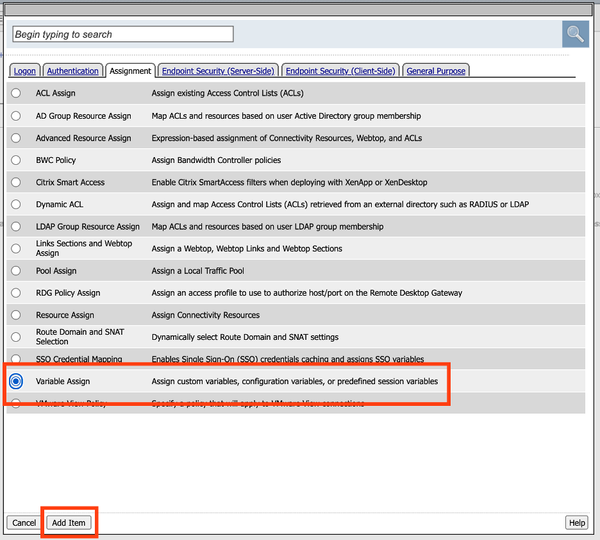Switch to Endpoint Security (Server-Side) tab
This screenshot has height=540, width=600.
click(218, 71)
